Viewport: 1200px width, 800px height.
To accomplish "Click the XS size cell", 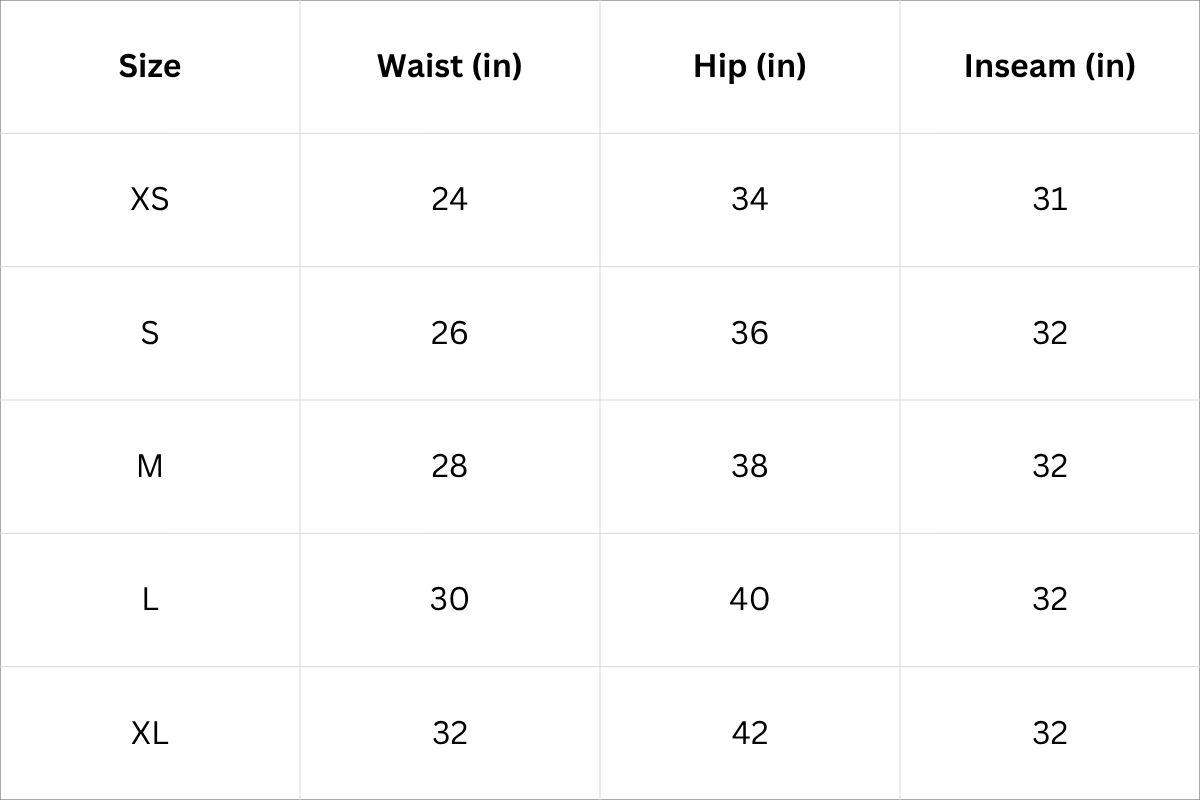I will tap(150, 199).
